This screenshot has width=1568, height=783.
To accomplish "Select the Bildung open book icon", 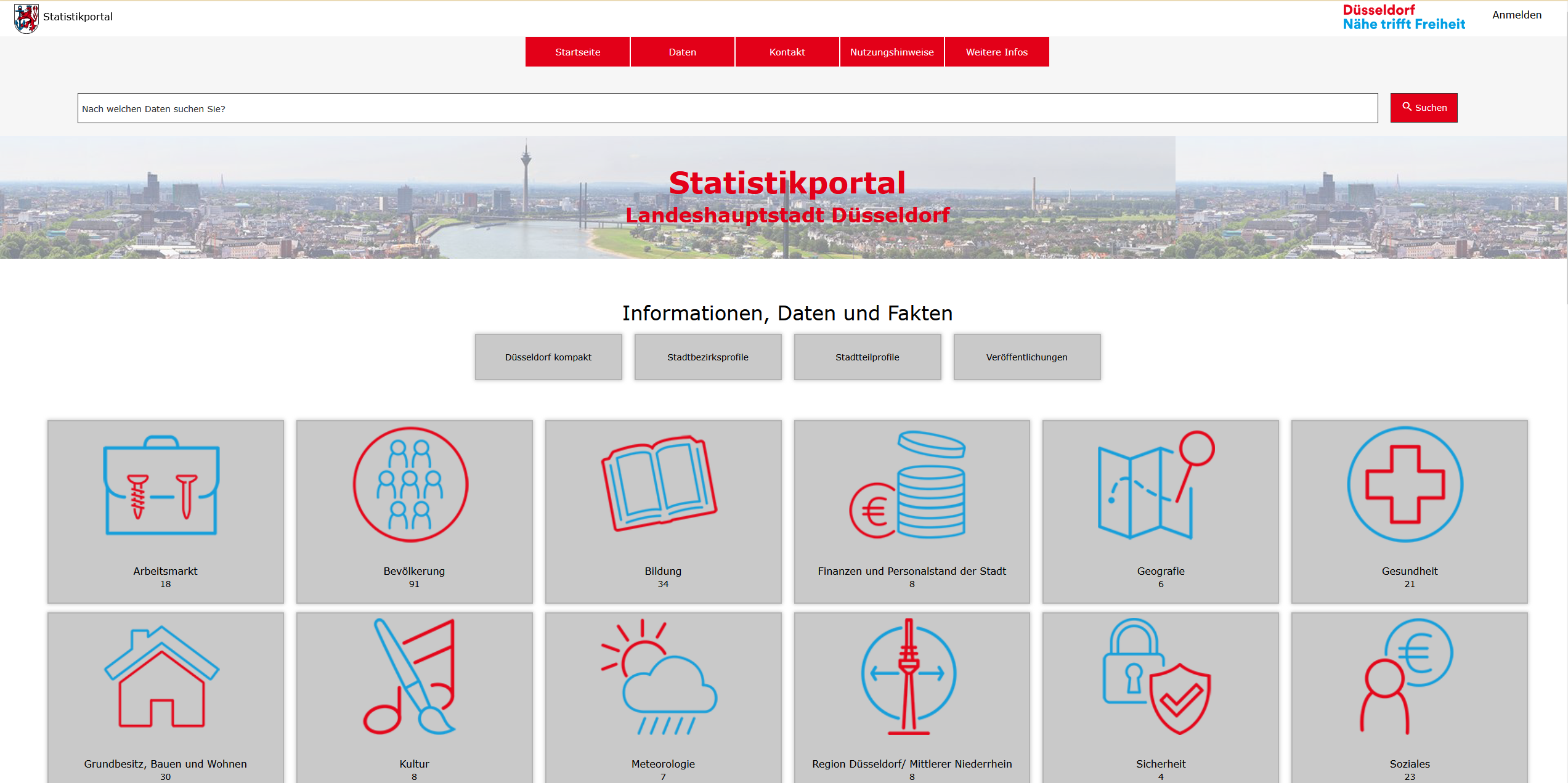I will pos(659,485).
